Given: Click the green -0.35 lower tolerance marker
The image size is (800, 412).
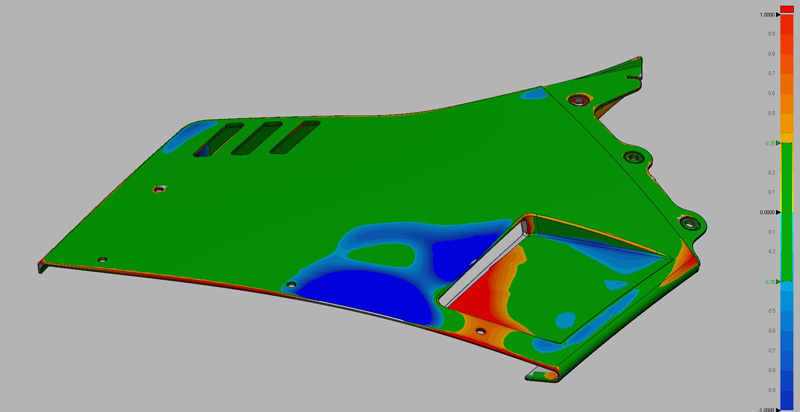Looking at the screenshot, I should (769, 282).
